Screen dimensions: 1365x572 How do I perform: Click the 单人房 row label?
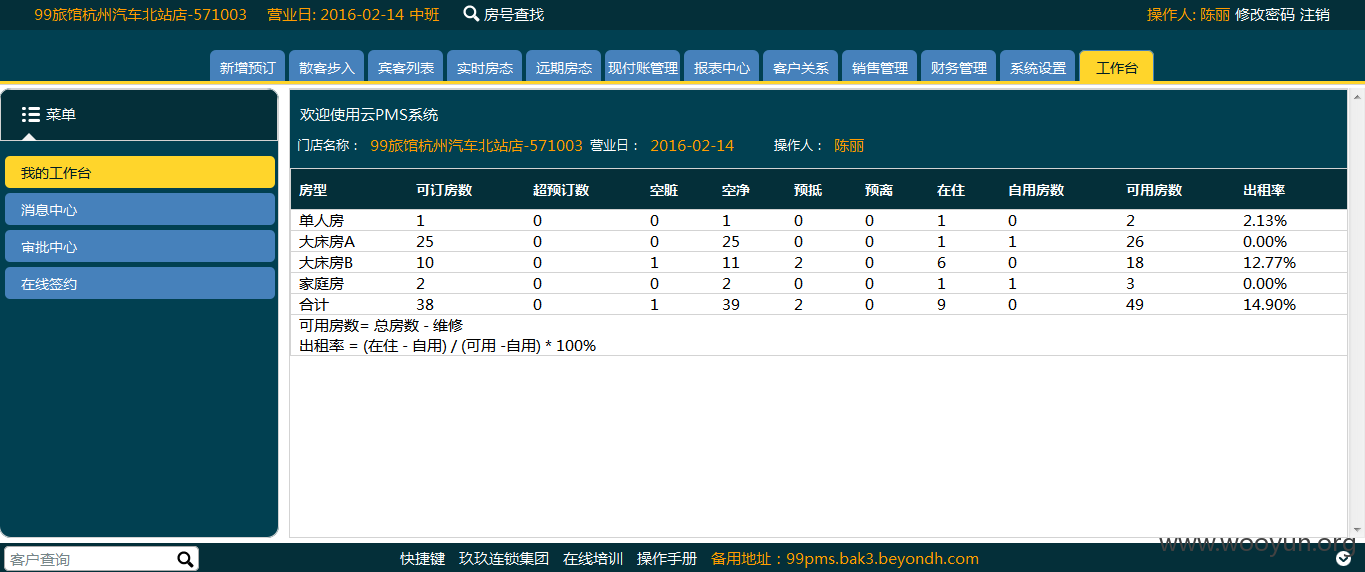[321, 220]
